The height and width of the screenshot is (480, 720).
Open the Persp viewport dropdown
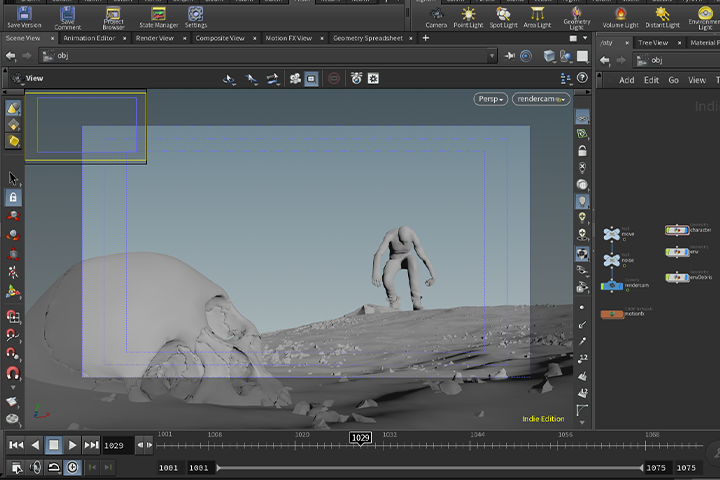(490, 99)
